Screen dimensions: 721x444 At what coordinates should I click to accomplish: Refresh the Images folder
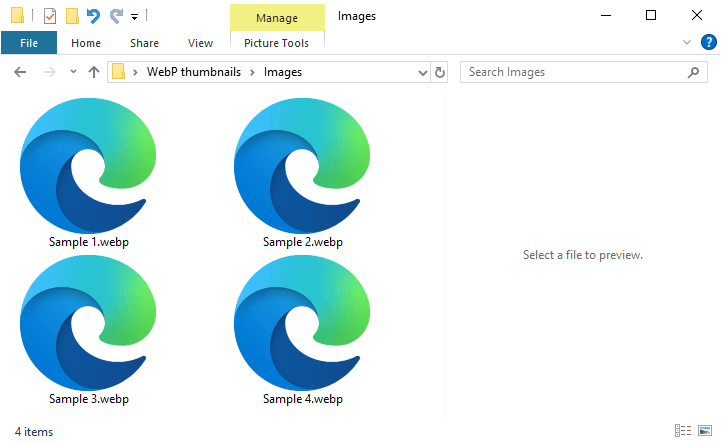[440, 73]
